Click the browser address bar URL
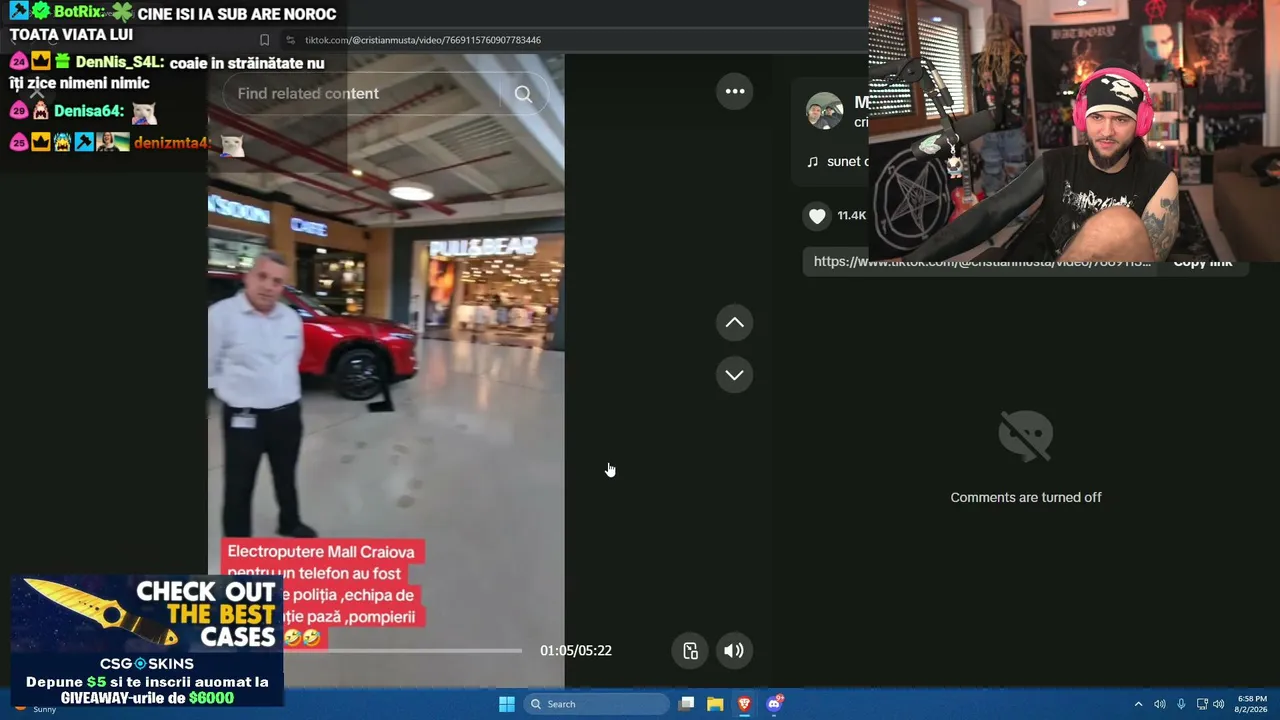Screen dimensions: 1280x720 tap(423, 40)
